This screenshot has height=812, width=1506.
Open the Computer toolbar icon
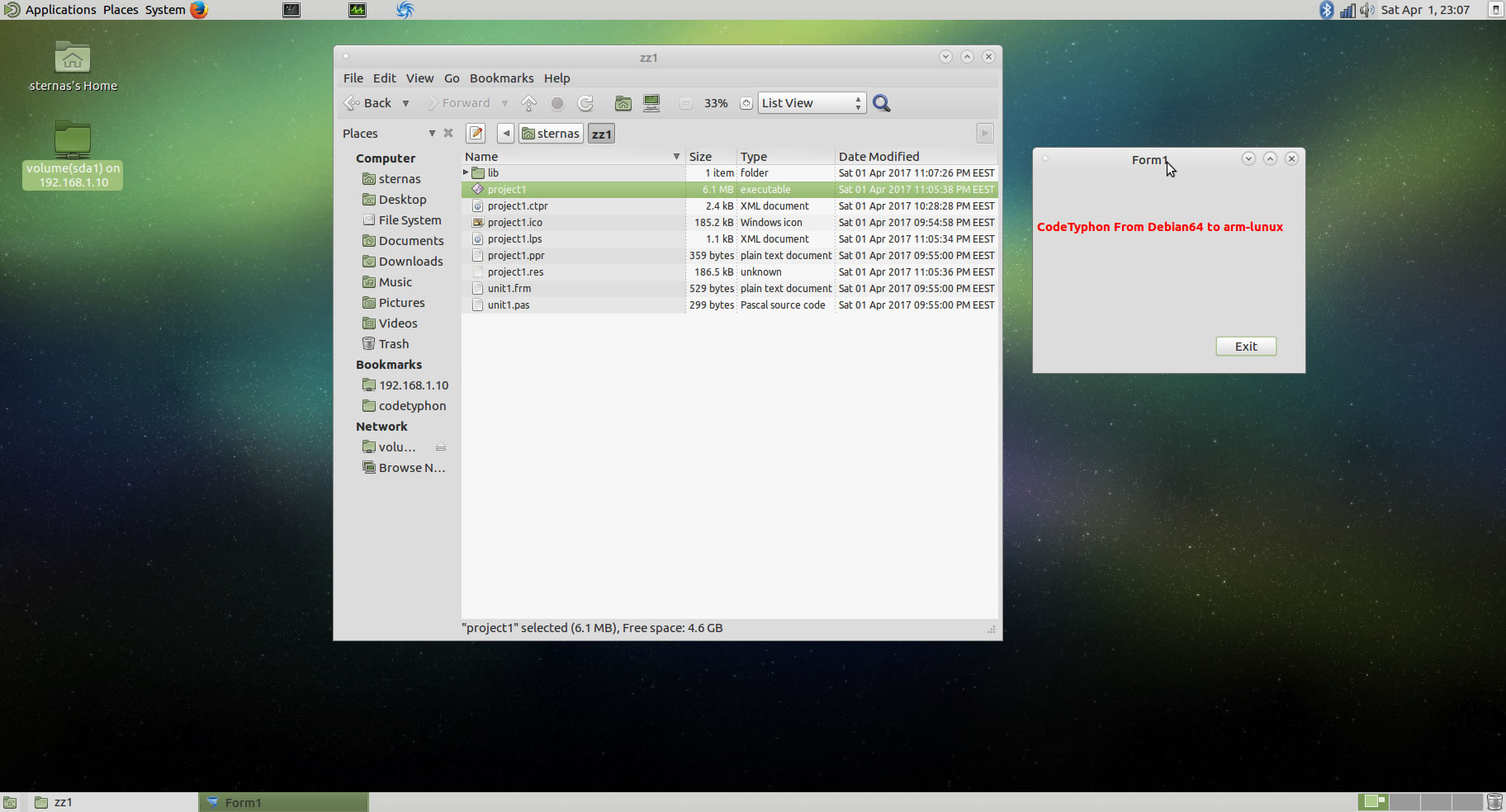tap(651, 103)
